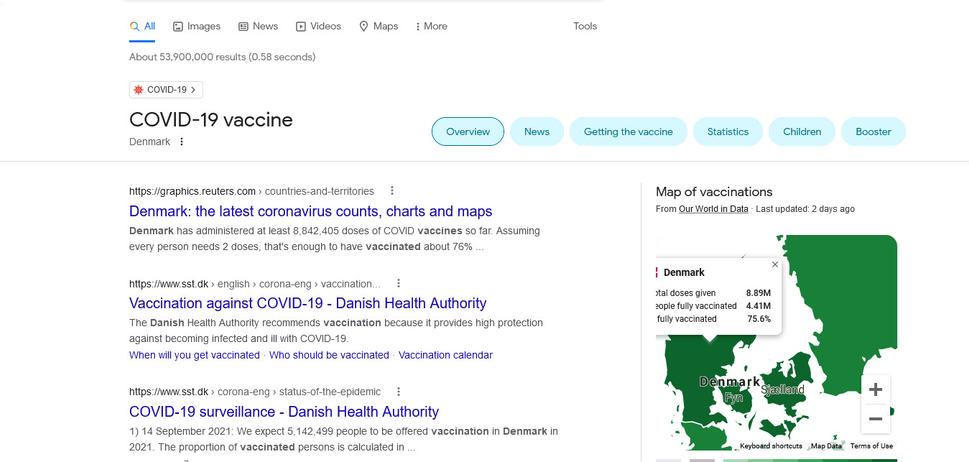Screen dimensions: 969x462
Task: Select the Overview pill
Action: 468,132
